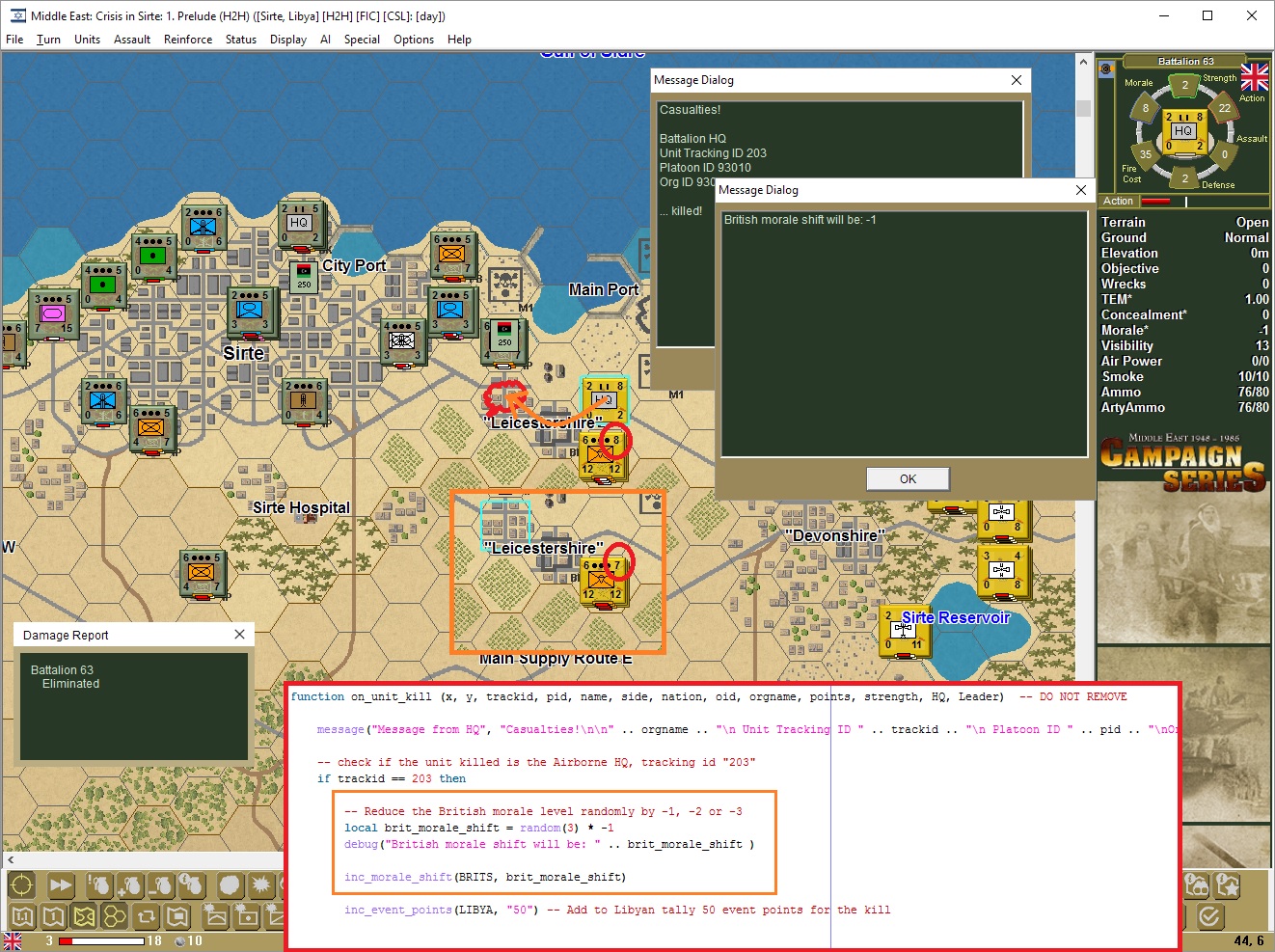
Task: Select the Sirte Reservoir unit counter
Action: pyautogui.click(x=905, y=630)
